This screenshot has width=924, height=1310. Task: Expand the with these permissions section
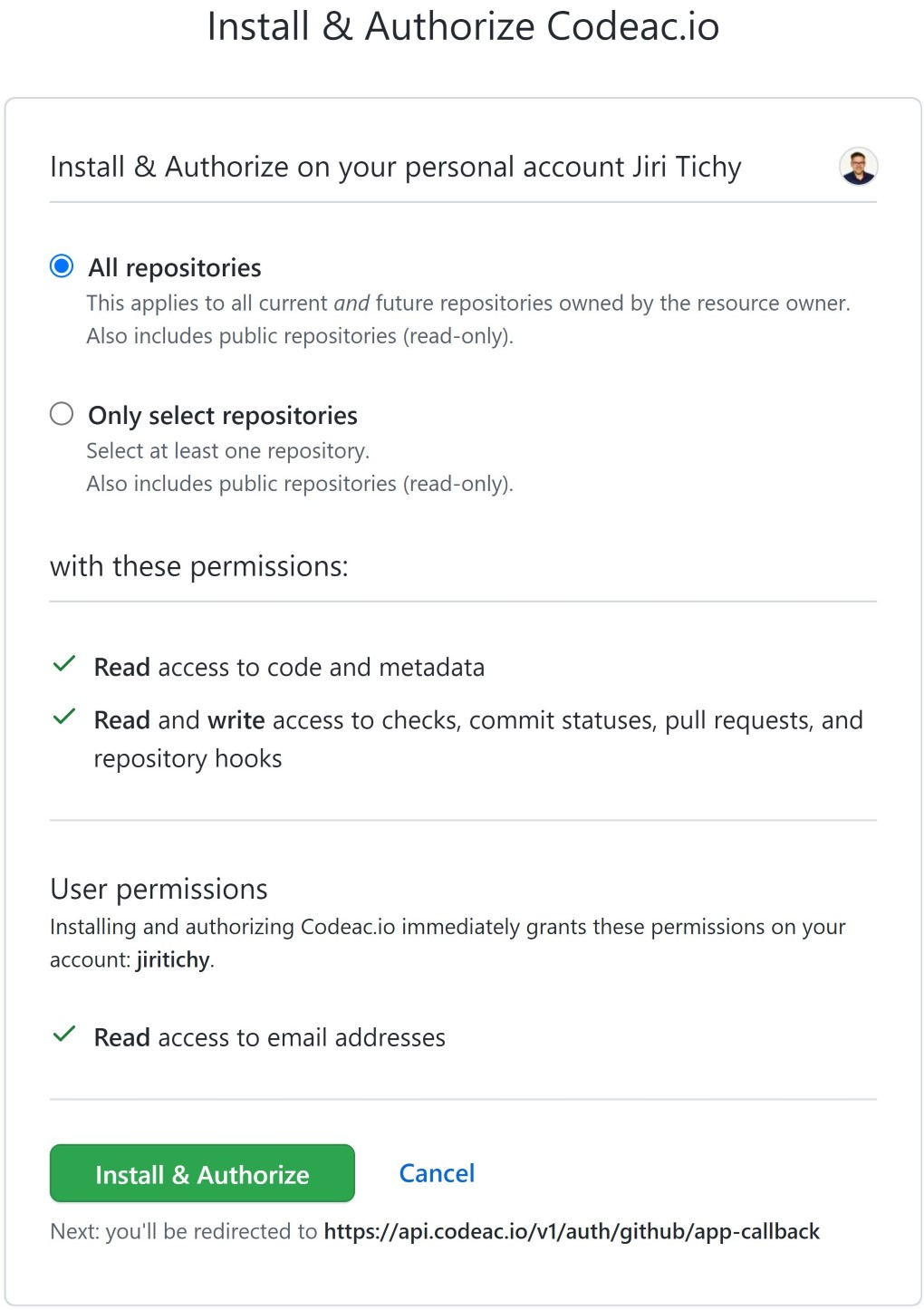coord(200,565)
